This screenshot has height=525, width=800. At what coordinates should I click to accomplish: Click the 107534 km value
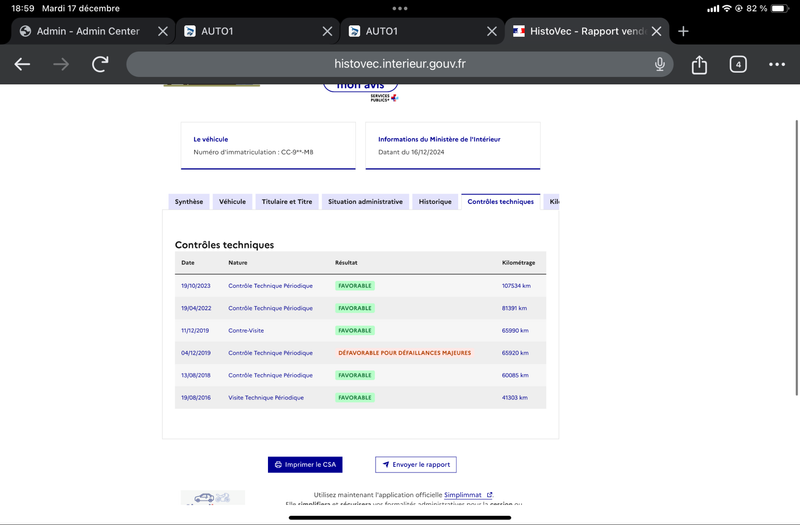(x=516, y=286)
